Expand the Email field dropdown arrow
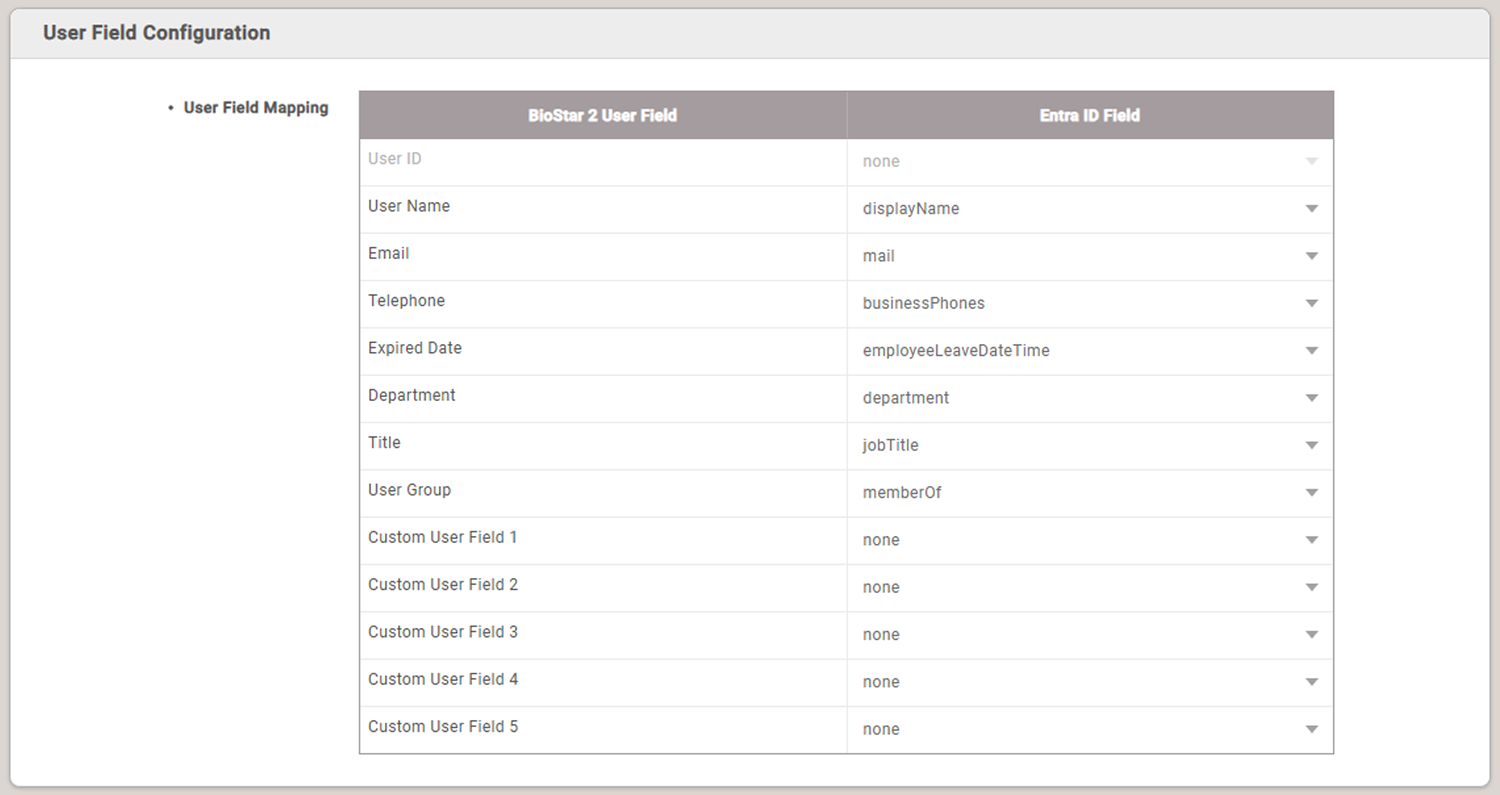This screenshot has height=795, width=1500. coord(1312,256)
